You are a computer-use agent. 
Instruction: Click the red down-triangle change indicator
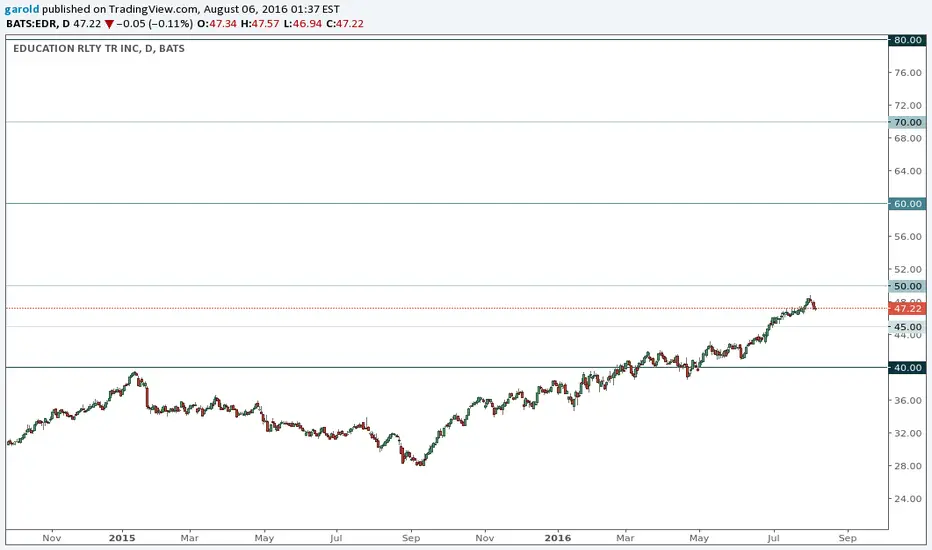pyautogui.click(x=109, y=24)
